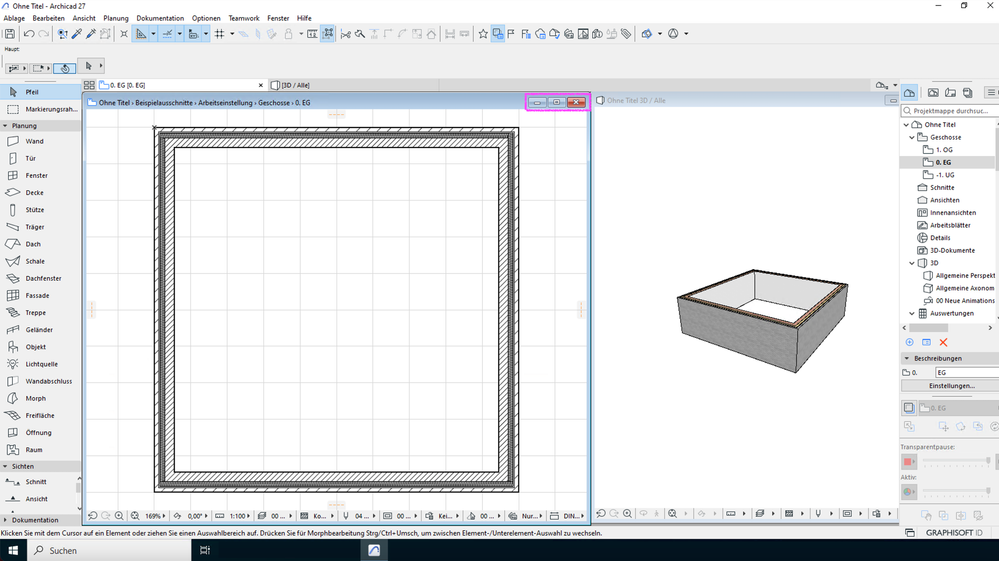999x561 pixels.
Task: Click the Undo arrow in toolbar
Action: pos(29,34)
